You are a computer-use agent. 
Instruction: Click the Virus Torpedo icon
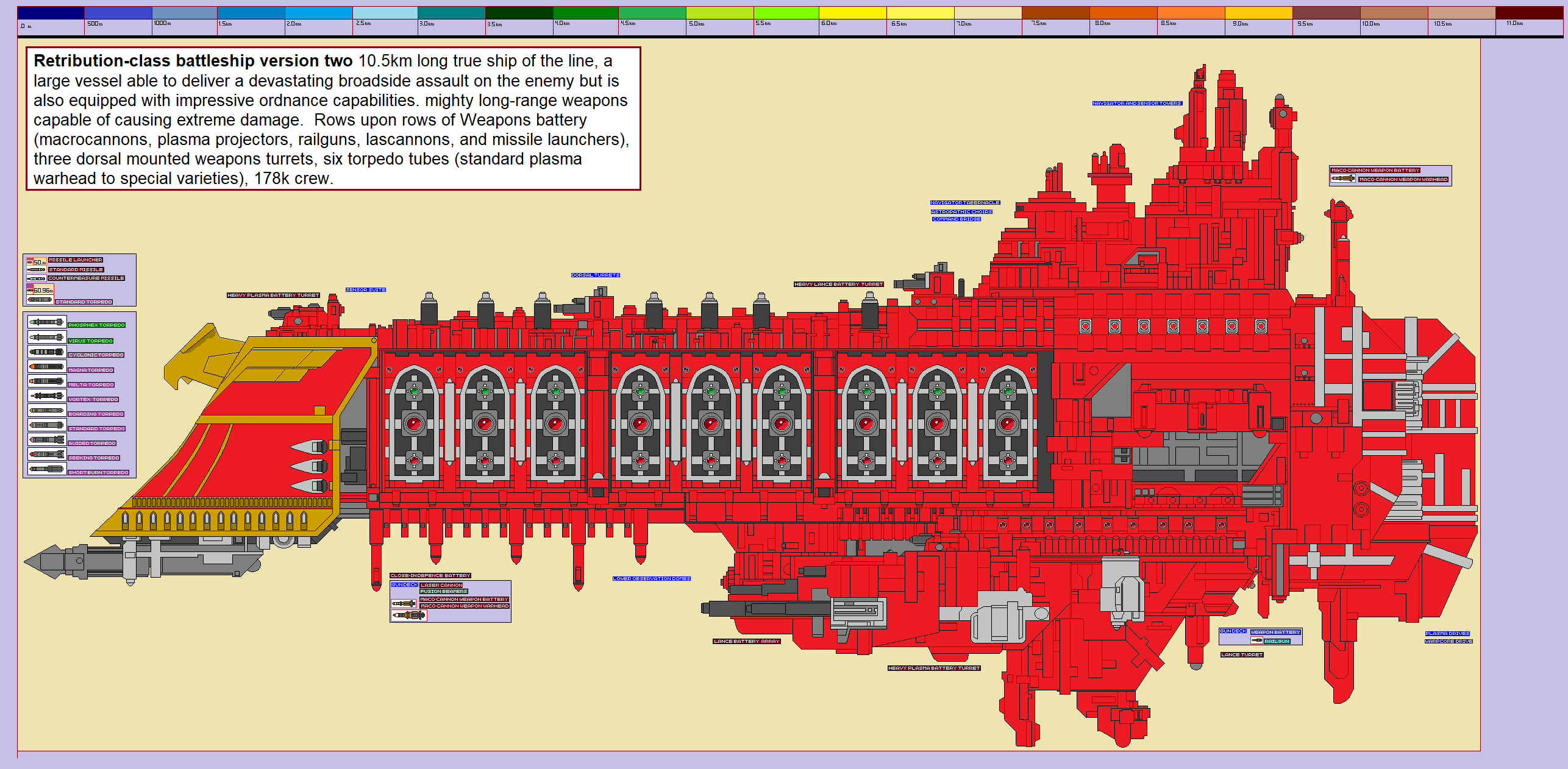coord(46,337)
